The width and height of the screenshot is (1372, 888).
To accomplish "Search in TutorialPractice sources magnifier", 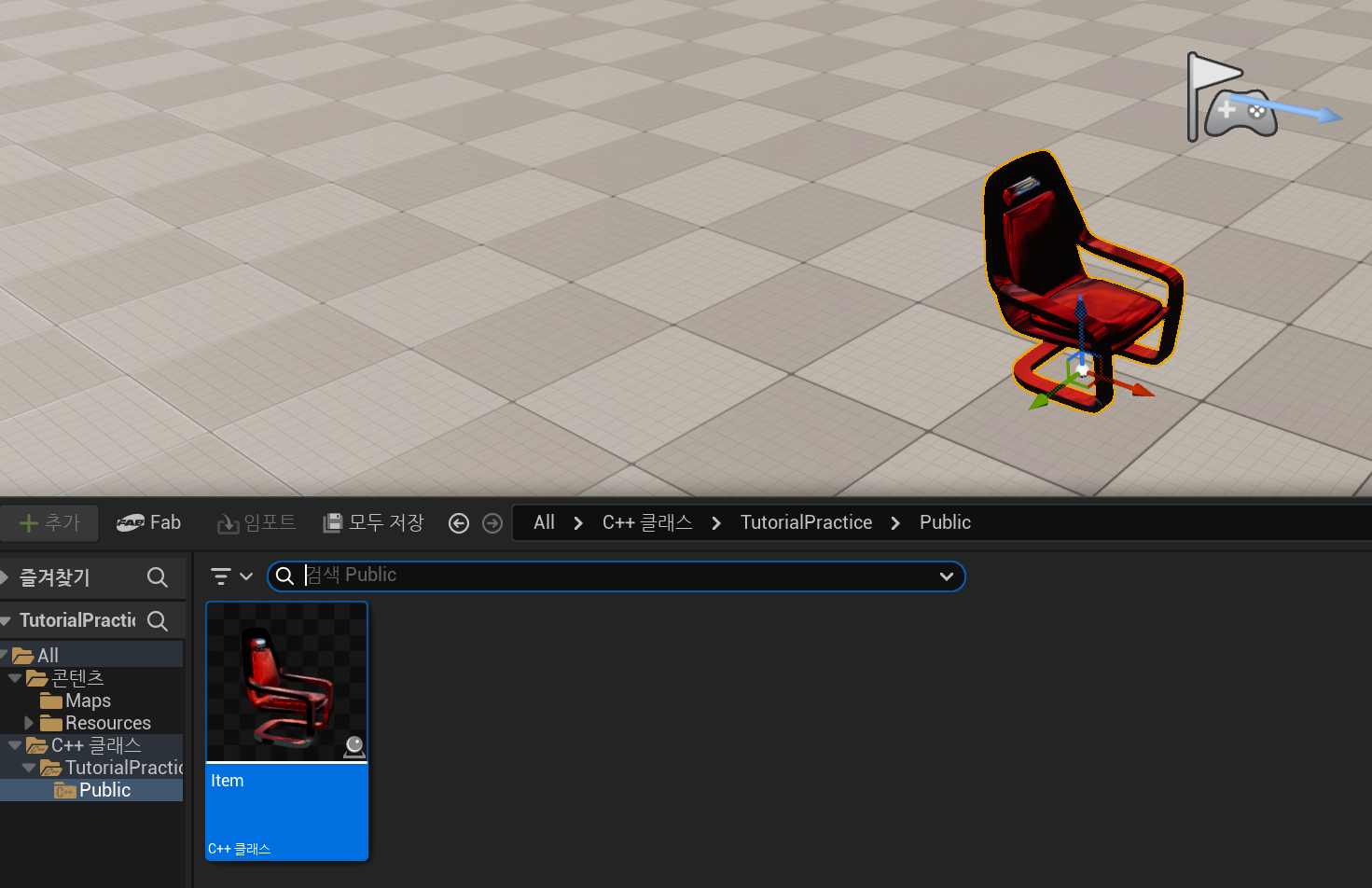I will [x=158, y=620].
